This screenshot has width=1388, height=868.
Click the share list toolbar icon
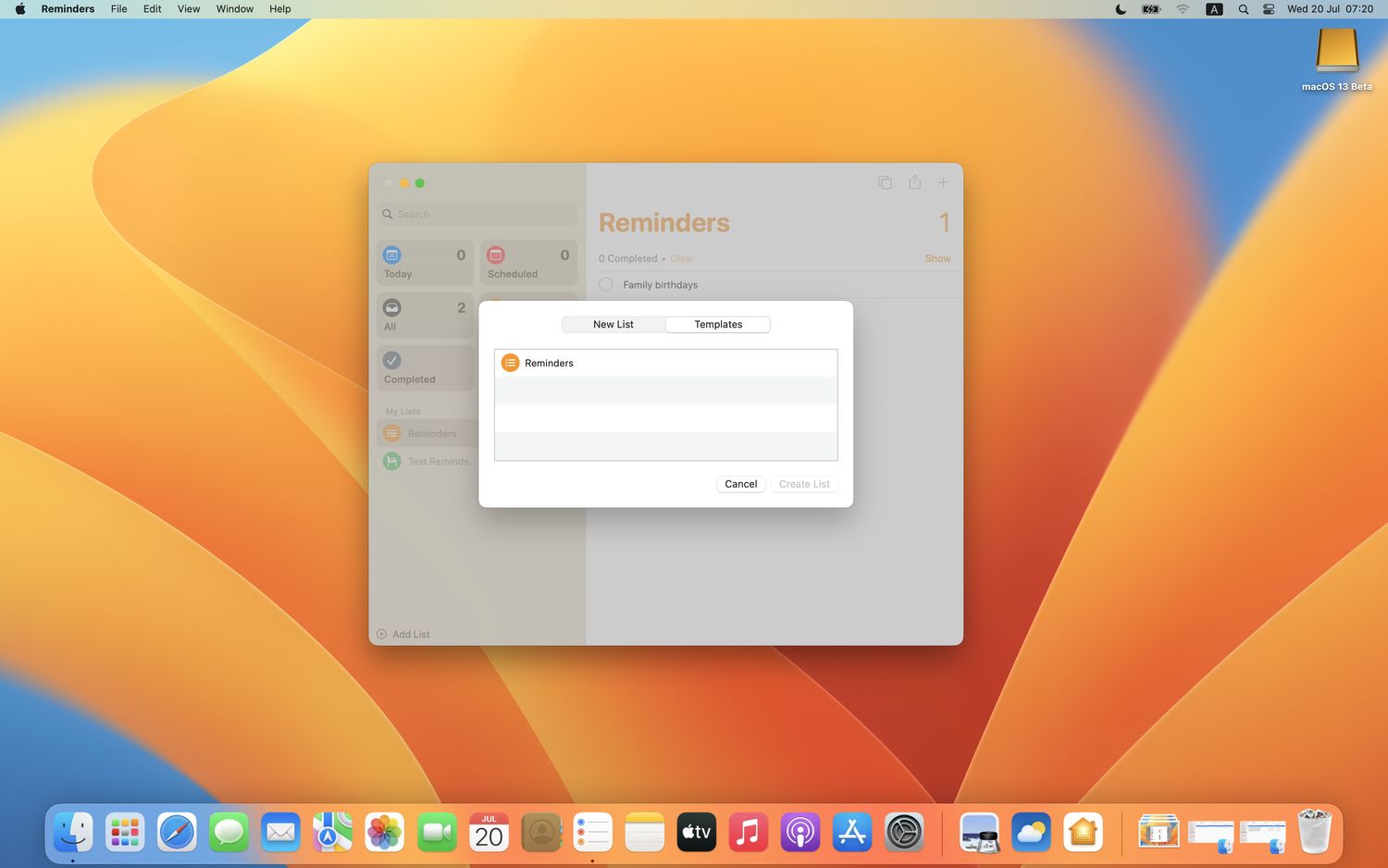coord(914,182)
